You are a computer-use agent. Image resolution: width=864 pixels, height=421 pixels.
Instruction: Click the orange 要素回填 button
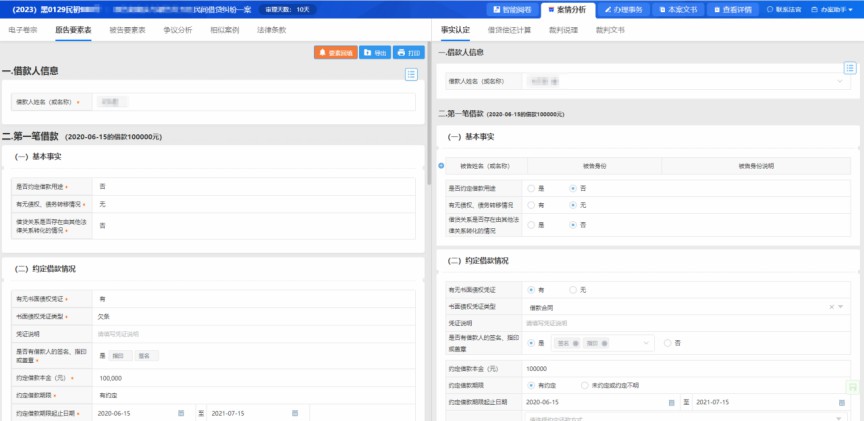coord(336,53)
